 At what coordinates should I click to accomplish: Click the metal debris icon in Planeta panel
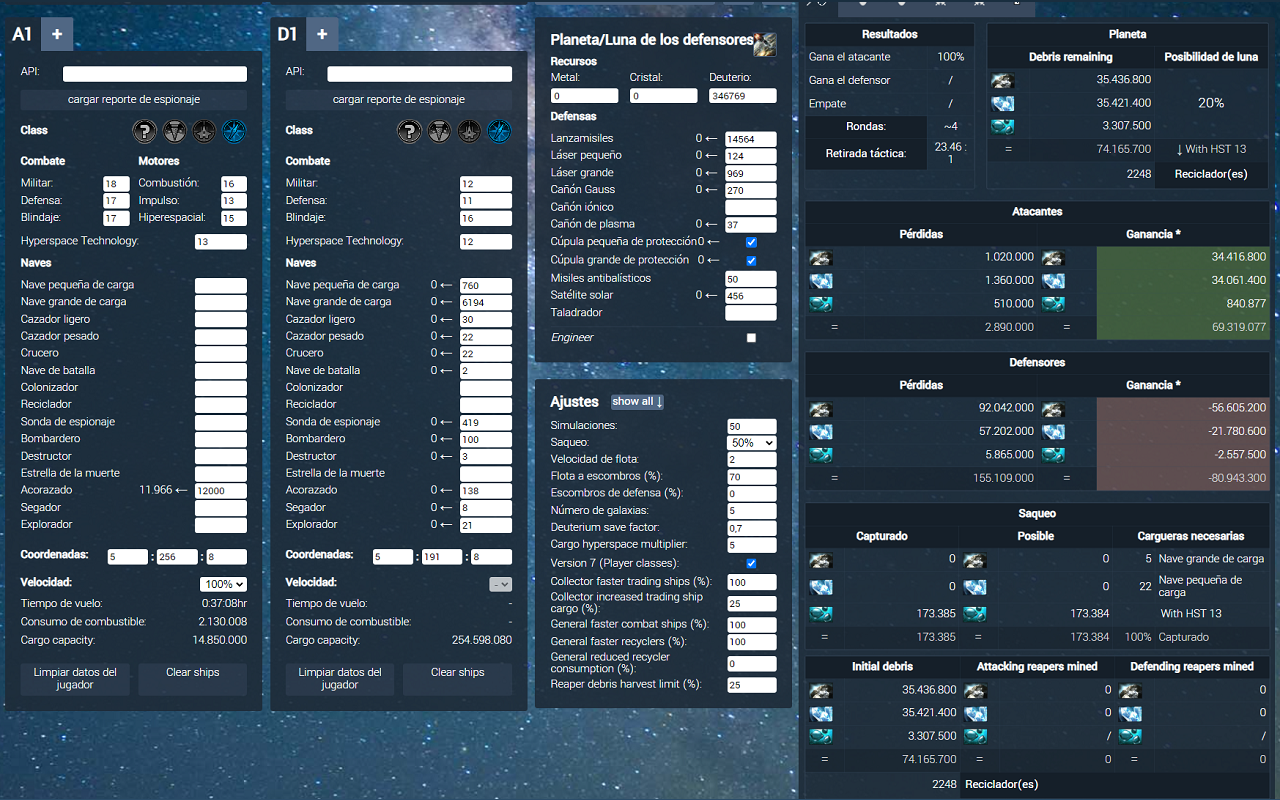[x=1002, y=80]
